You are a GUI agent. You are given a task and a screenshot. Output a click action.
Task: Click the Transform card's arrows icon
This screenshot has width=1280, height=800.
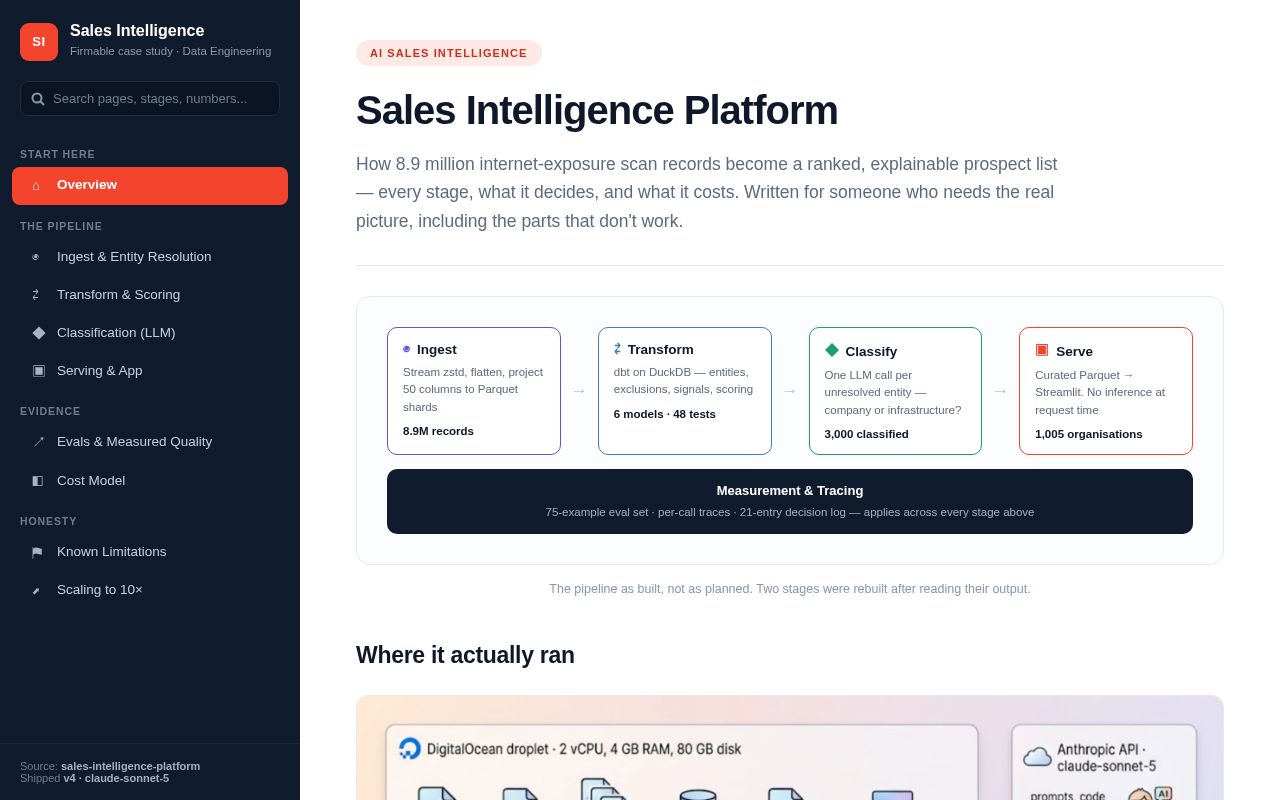point(618,349)
